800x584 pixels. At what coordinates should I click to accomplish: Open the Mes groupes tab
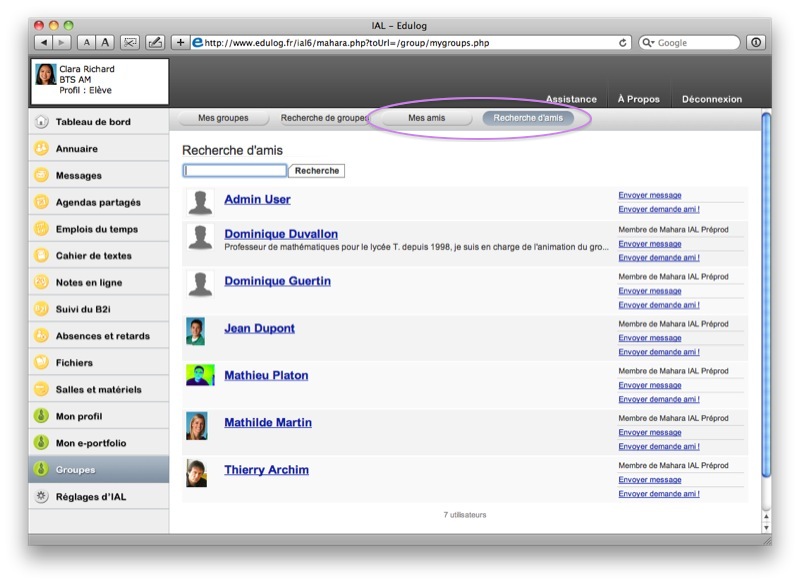[x=223, y=118]
